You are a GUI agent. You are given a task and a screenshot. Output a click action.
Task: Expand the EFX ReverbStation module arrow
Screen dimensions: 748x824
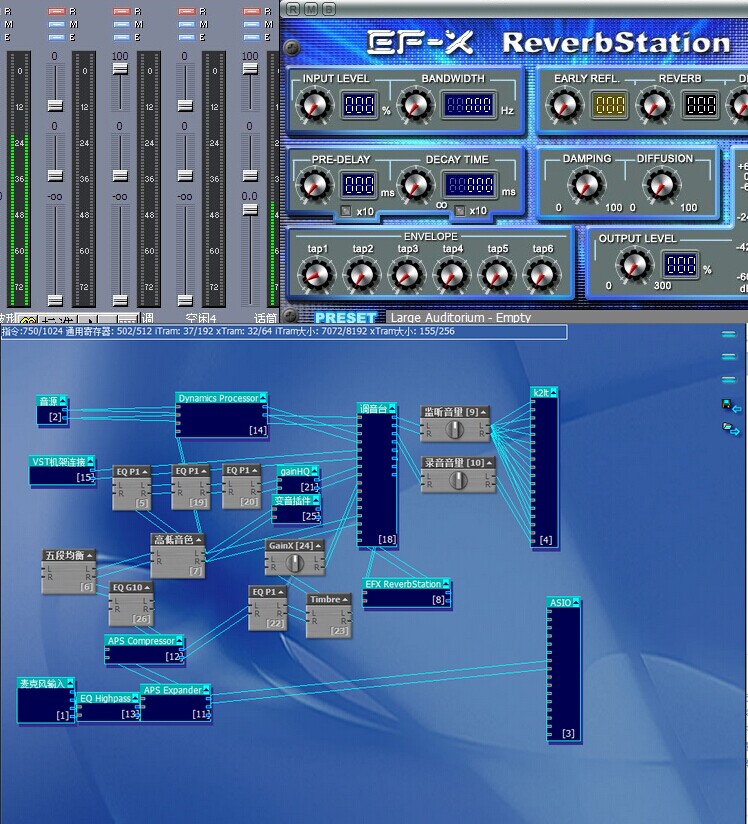[446, 584]
